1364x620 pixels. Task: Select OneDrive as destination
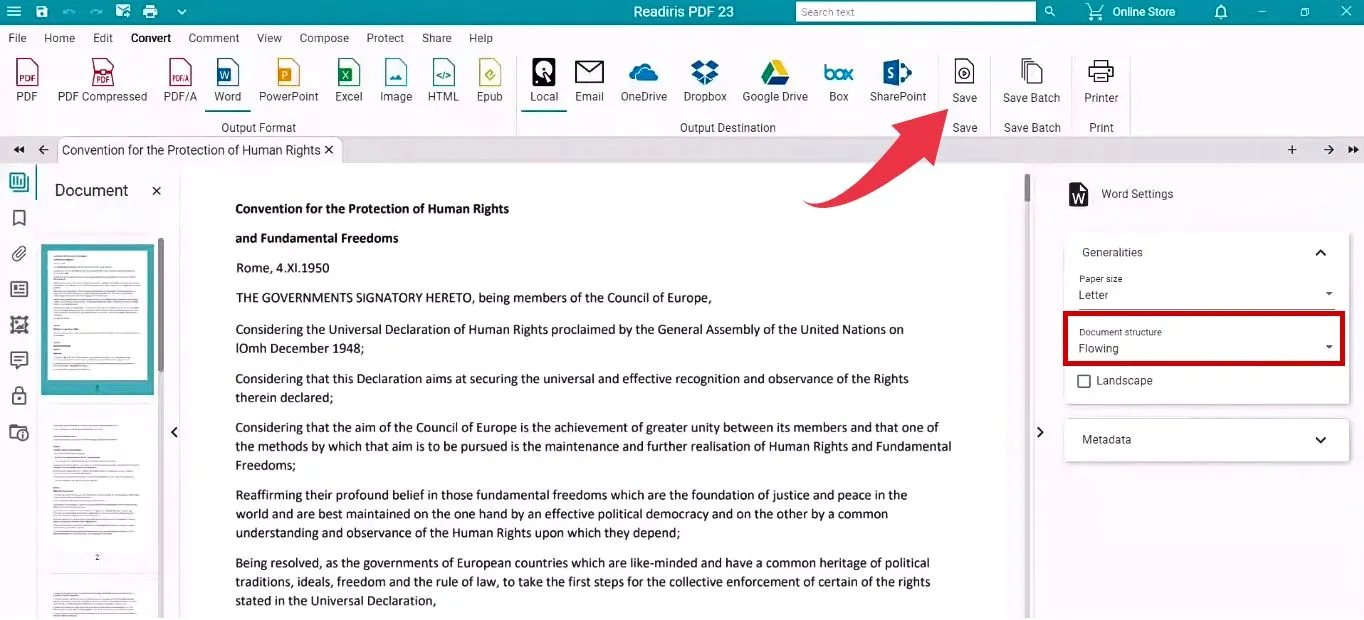click(644, 80)
